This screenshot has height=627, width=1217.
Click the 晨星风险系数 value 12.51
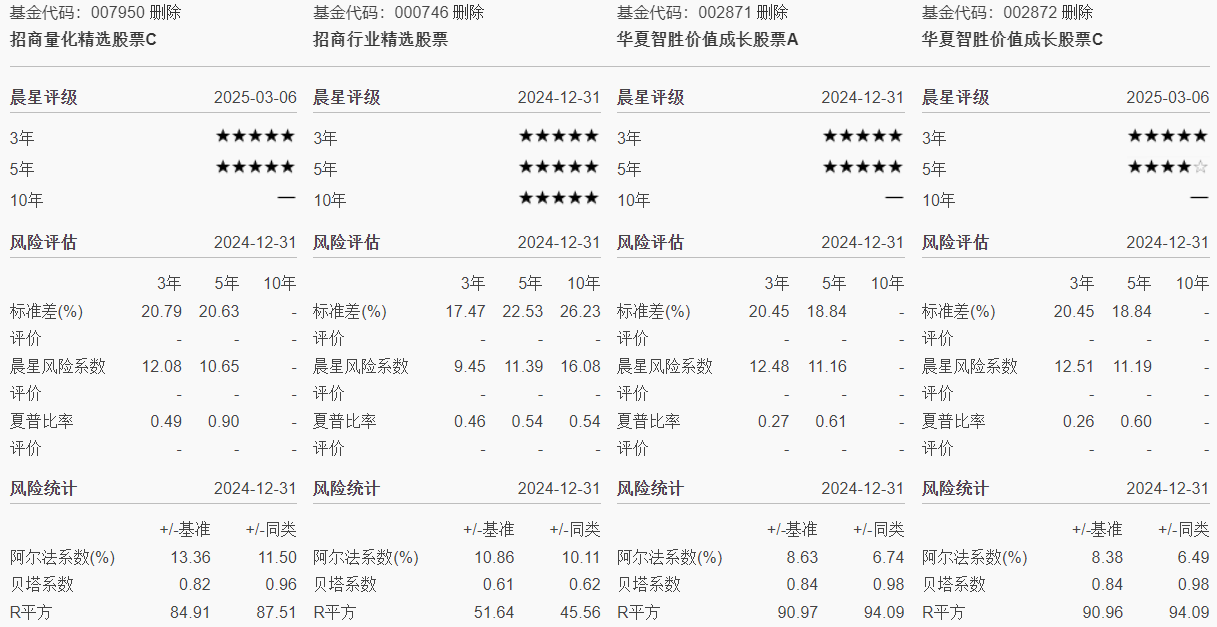click(x=1074, y=367)
